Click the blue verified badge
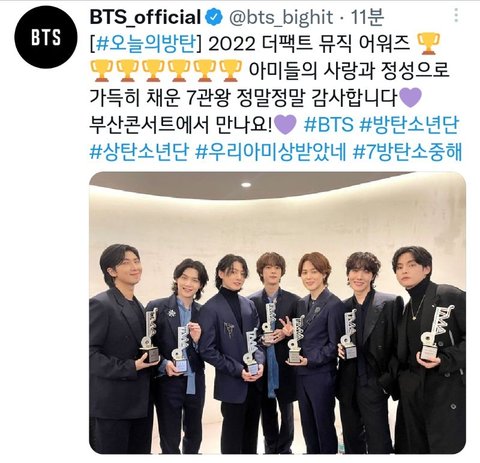Viewport: 480px width, 463px height. coord(214,17)
